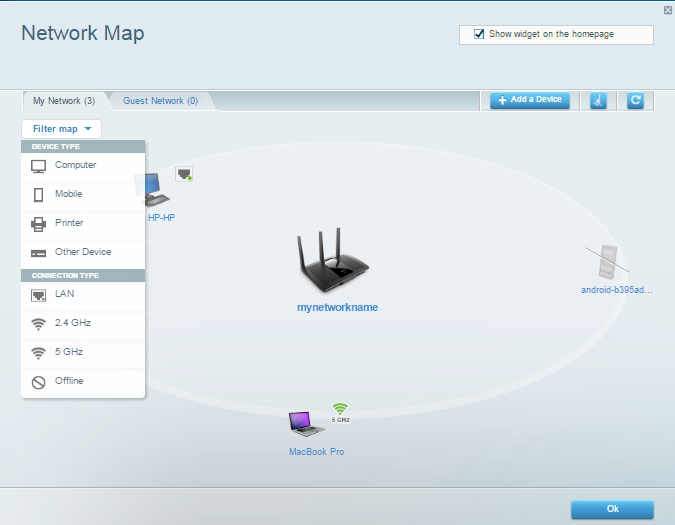Click the router icon in map center
This screenshot has height=525, width=675.
(333, 260)
